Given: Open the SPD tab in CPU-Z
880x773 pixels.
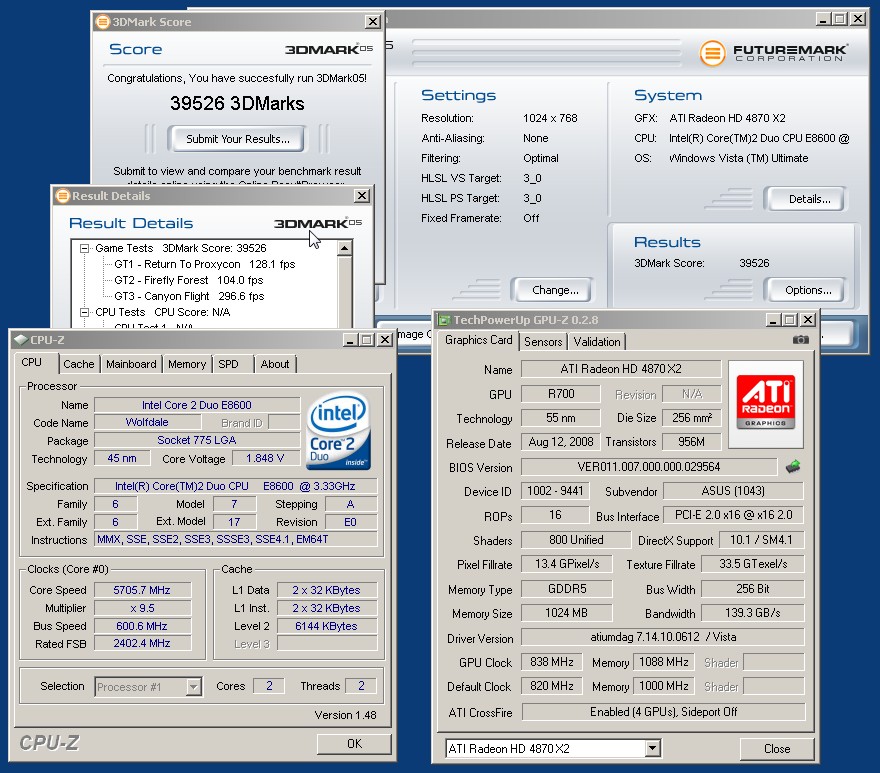Looking at the screenshot, I should (x=228, y=364).
